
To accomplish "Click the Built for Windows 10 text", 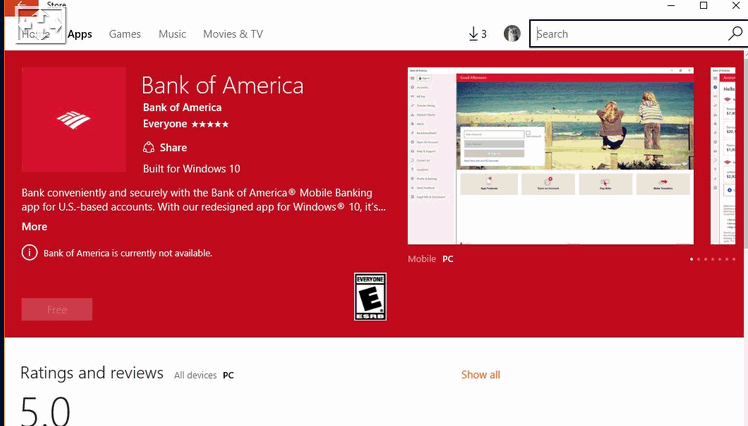I will click(x=191, y=169).
